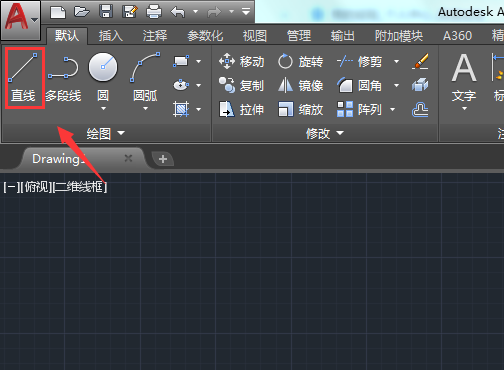Click the erase tool pencil icon

tap(420, 62)
